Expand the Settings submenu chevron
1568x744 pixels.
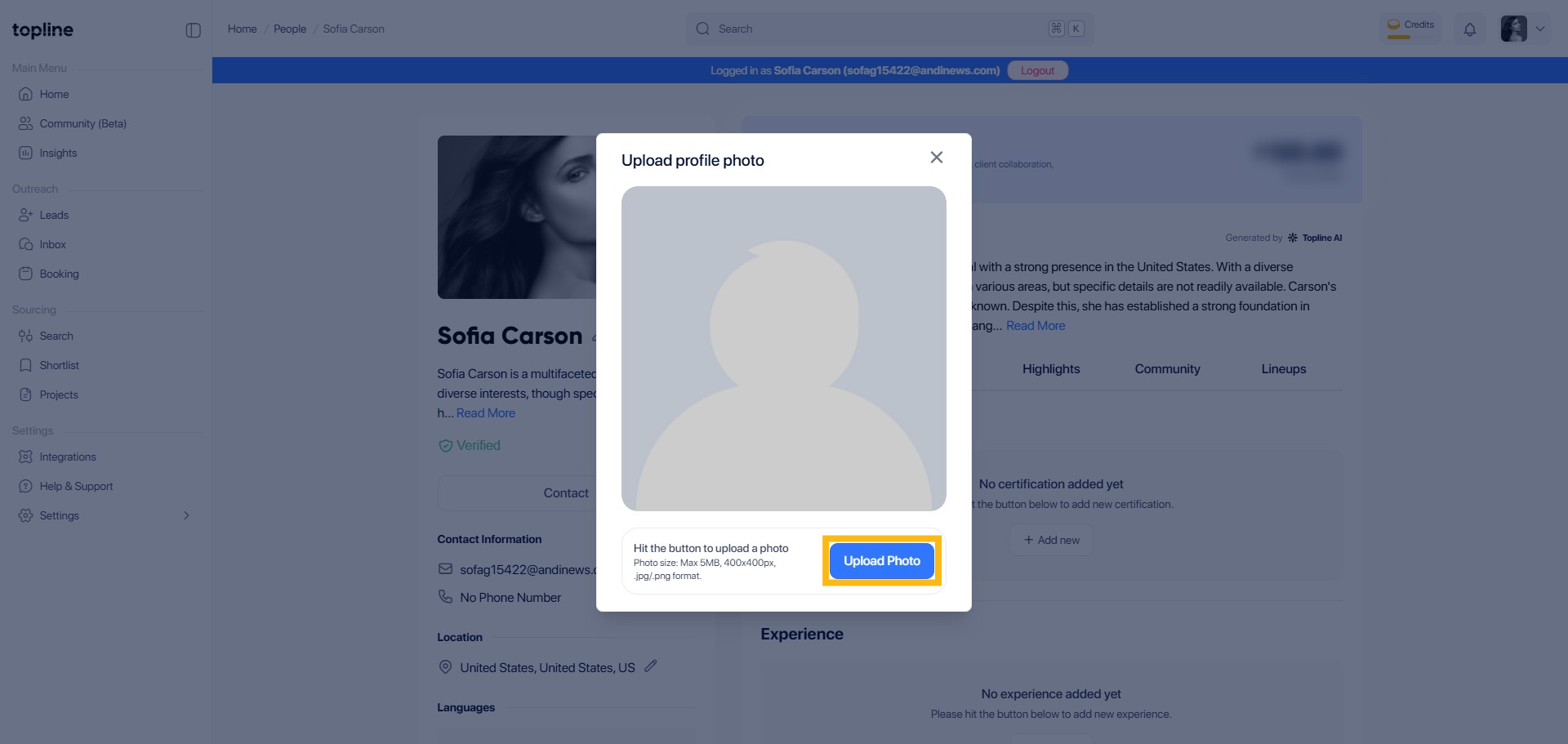click(186, 515)
